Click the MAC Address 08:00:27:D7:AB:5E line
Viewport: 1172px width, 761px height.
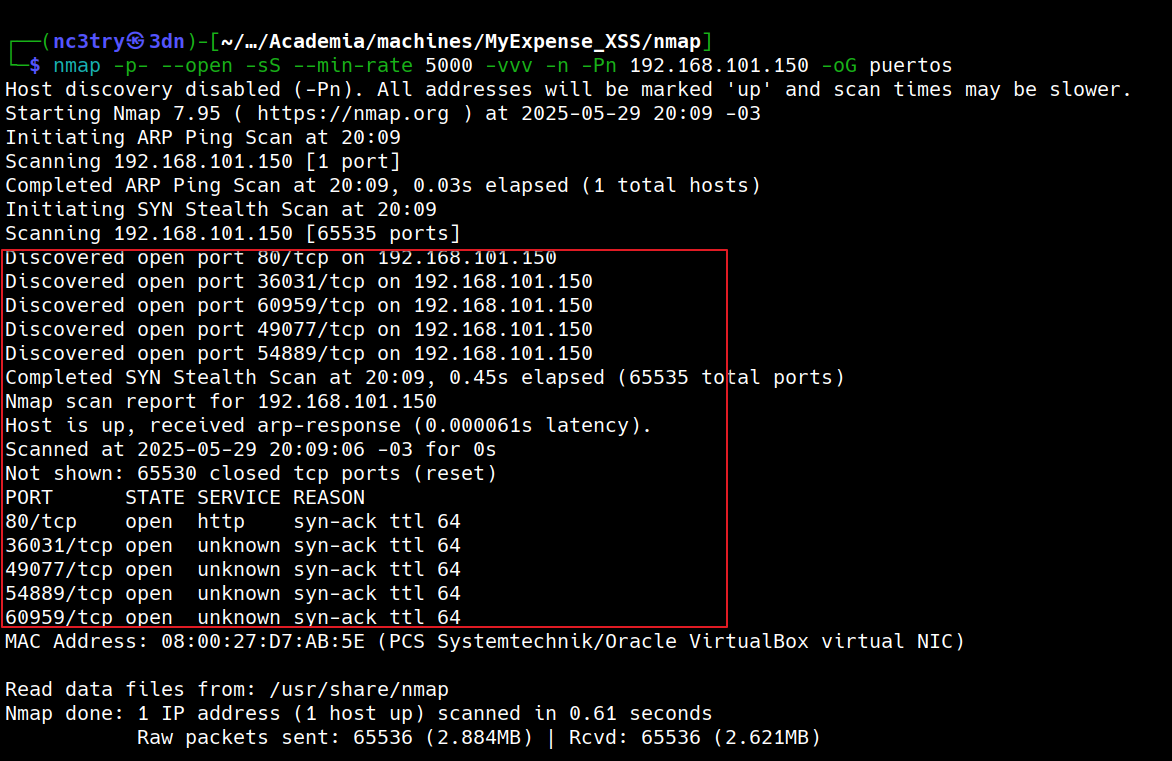(x=485, y=641)
